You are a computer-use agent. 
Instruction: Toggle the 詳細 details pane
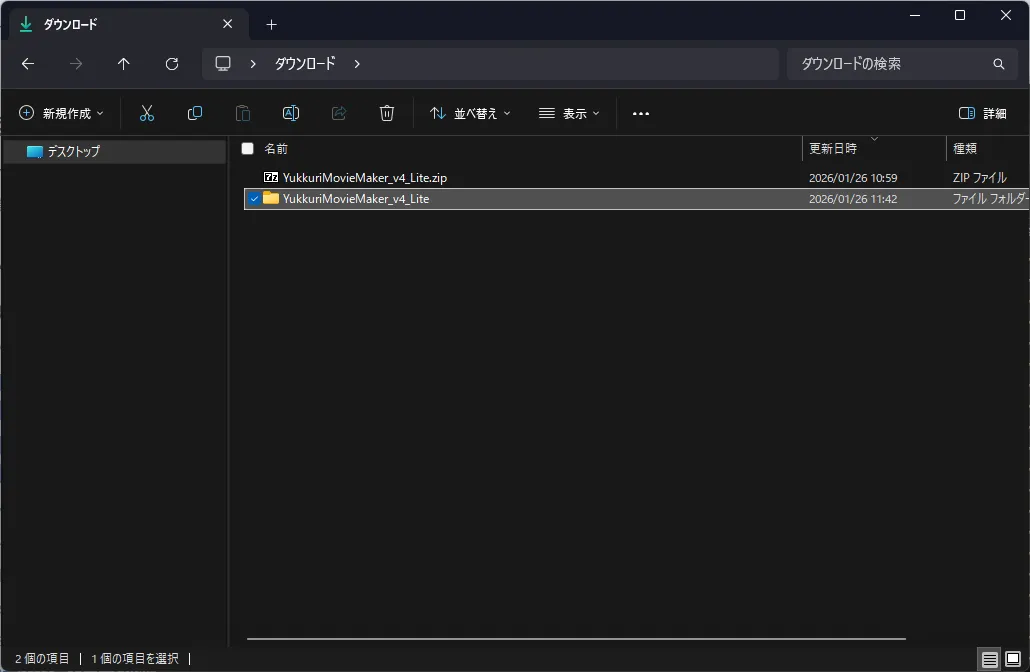tap(983, 114)
